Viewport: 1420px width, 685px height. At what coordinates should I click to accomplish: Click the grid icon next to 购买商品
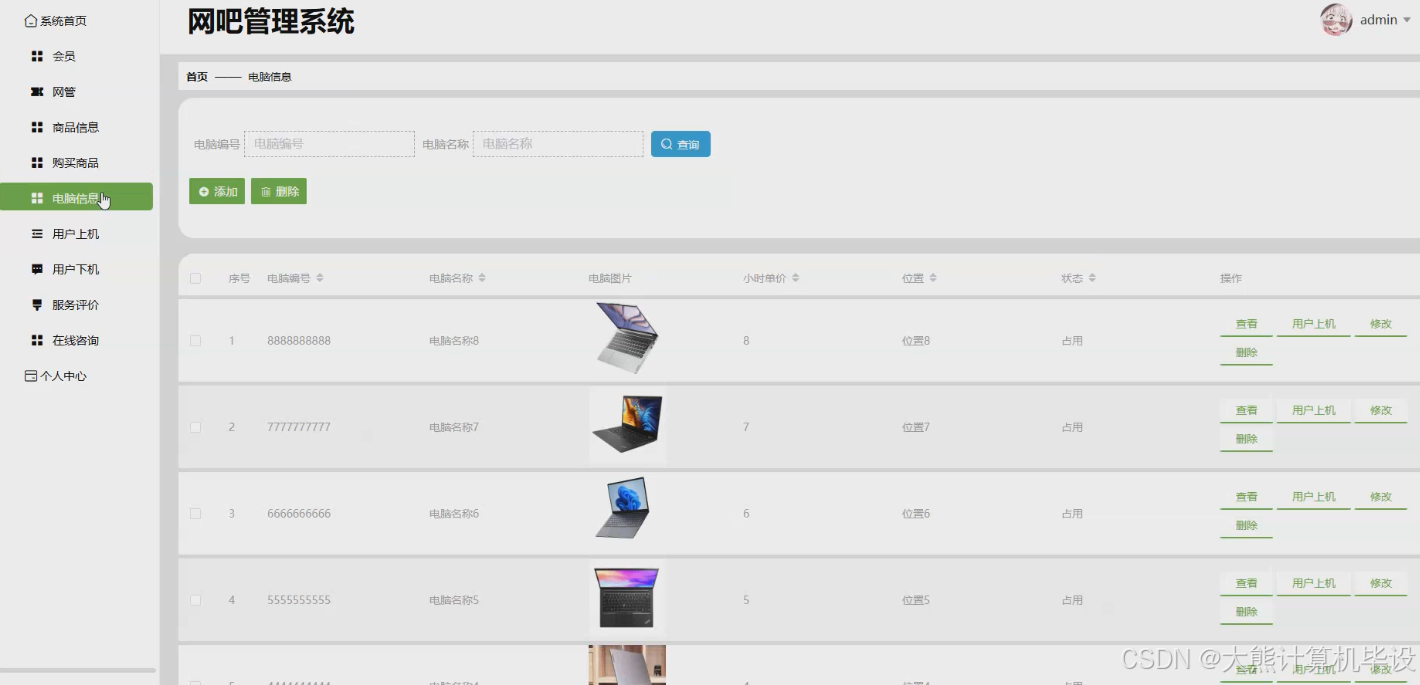click(37, 163)
